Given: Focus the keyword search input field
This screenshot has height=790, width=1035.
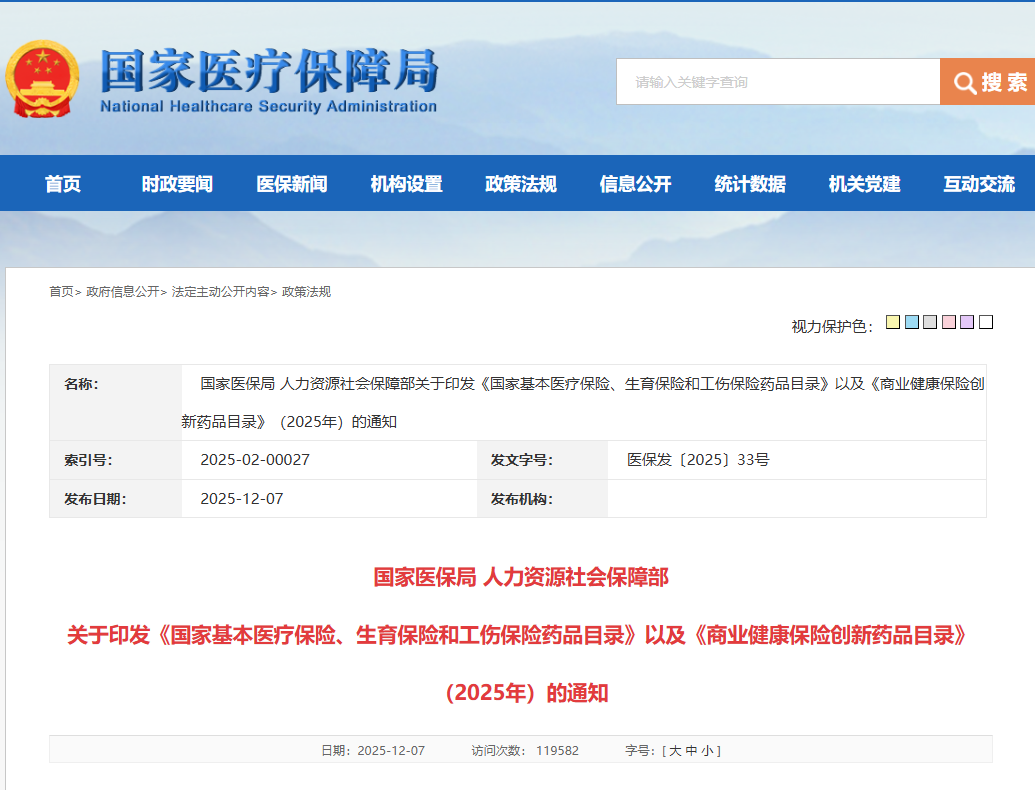Looking at the screenshot, I should 777,82.
